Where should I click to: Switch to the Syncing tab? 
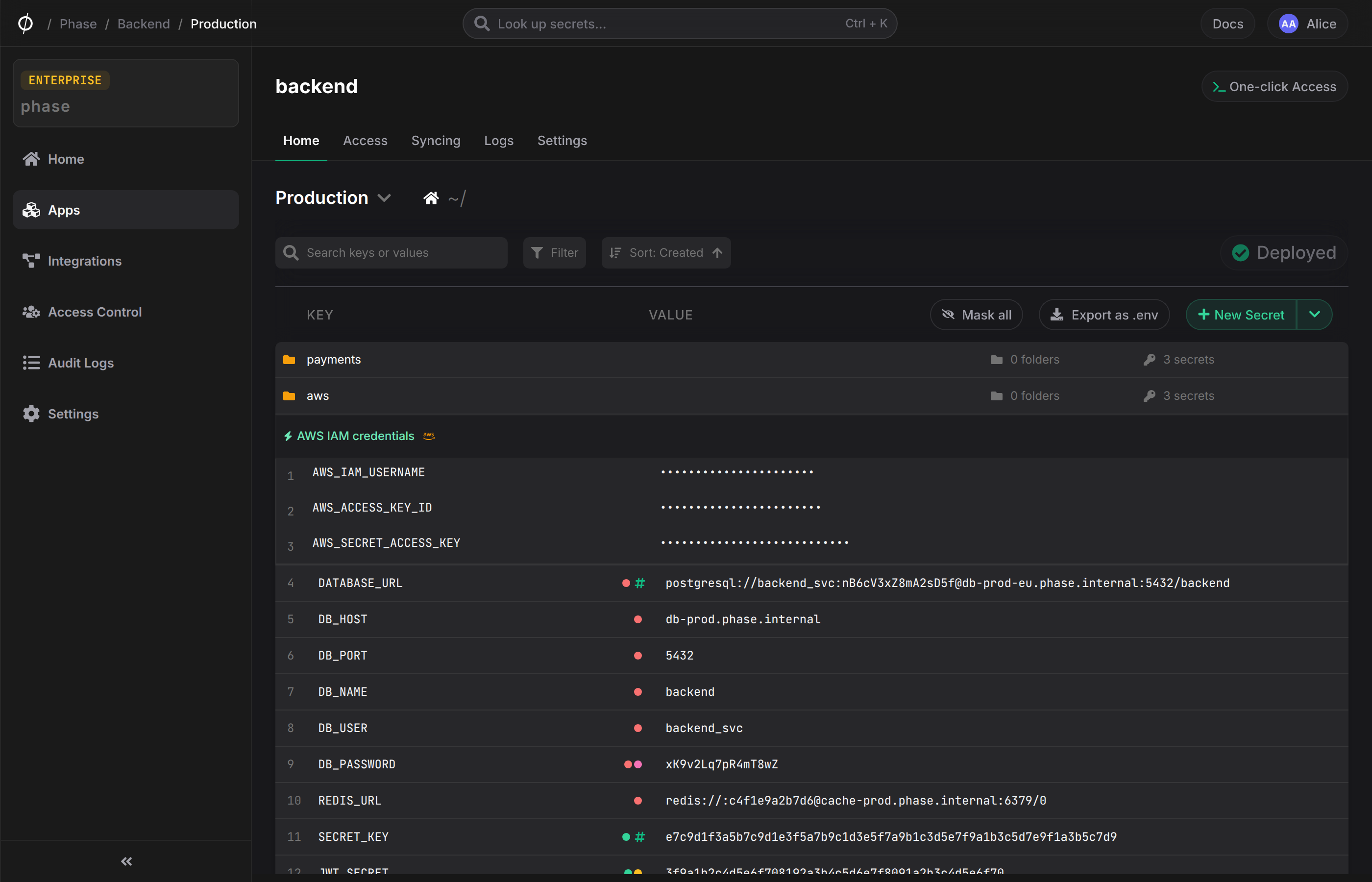pos(436,140)
